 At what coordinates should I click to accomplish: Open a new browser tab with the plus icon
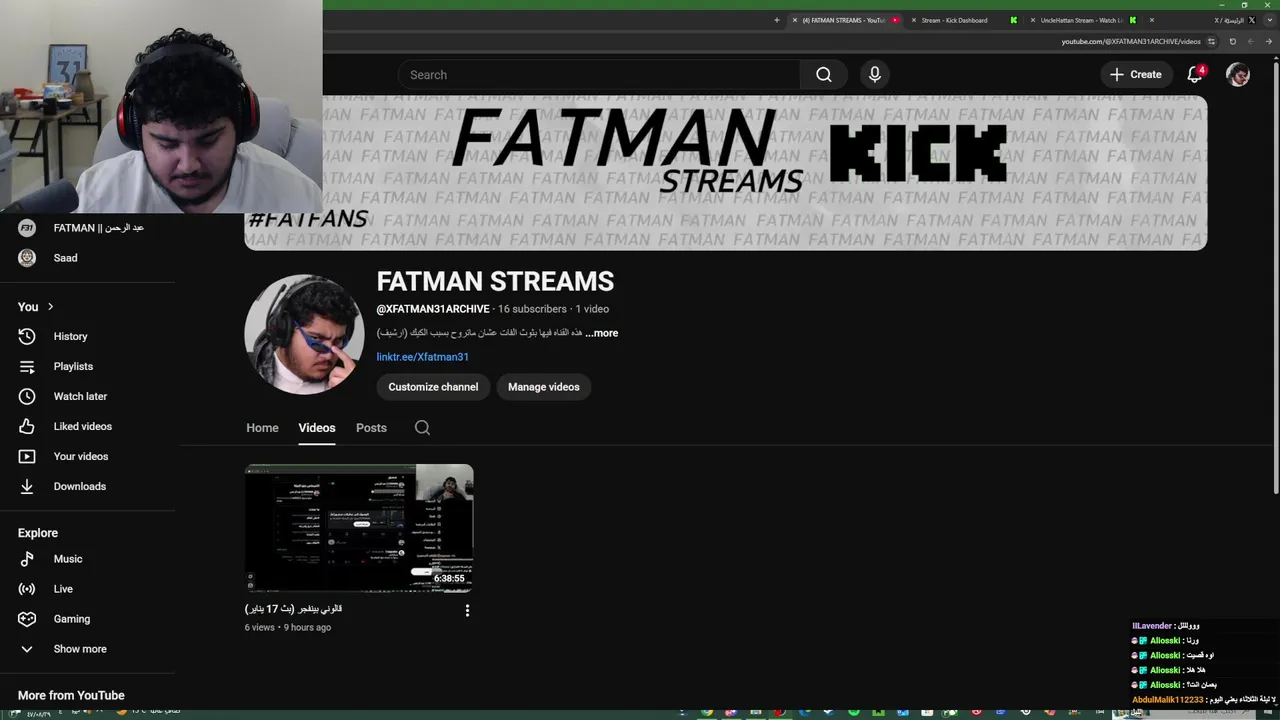776,20
